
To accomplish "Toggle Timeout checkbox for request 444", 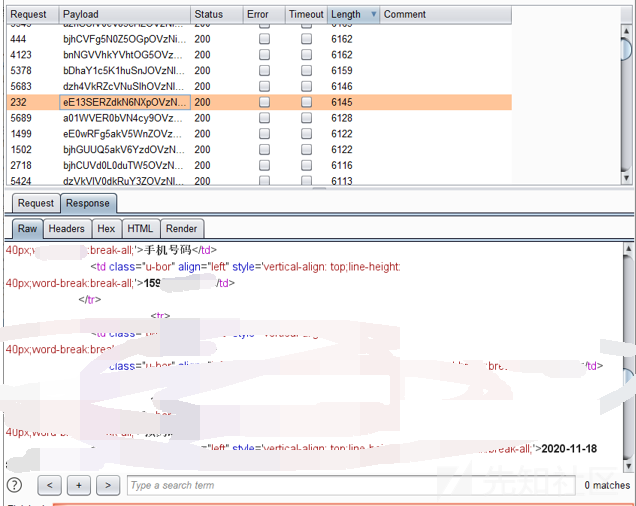I will (x=306, y=39).
